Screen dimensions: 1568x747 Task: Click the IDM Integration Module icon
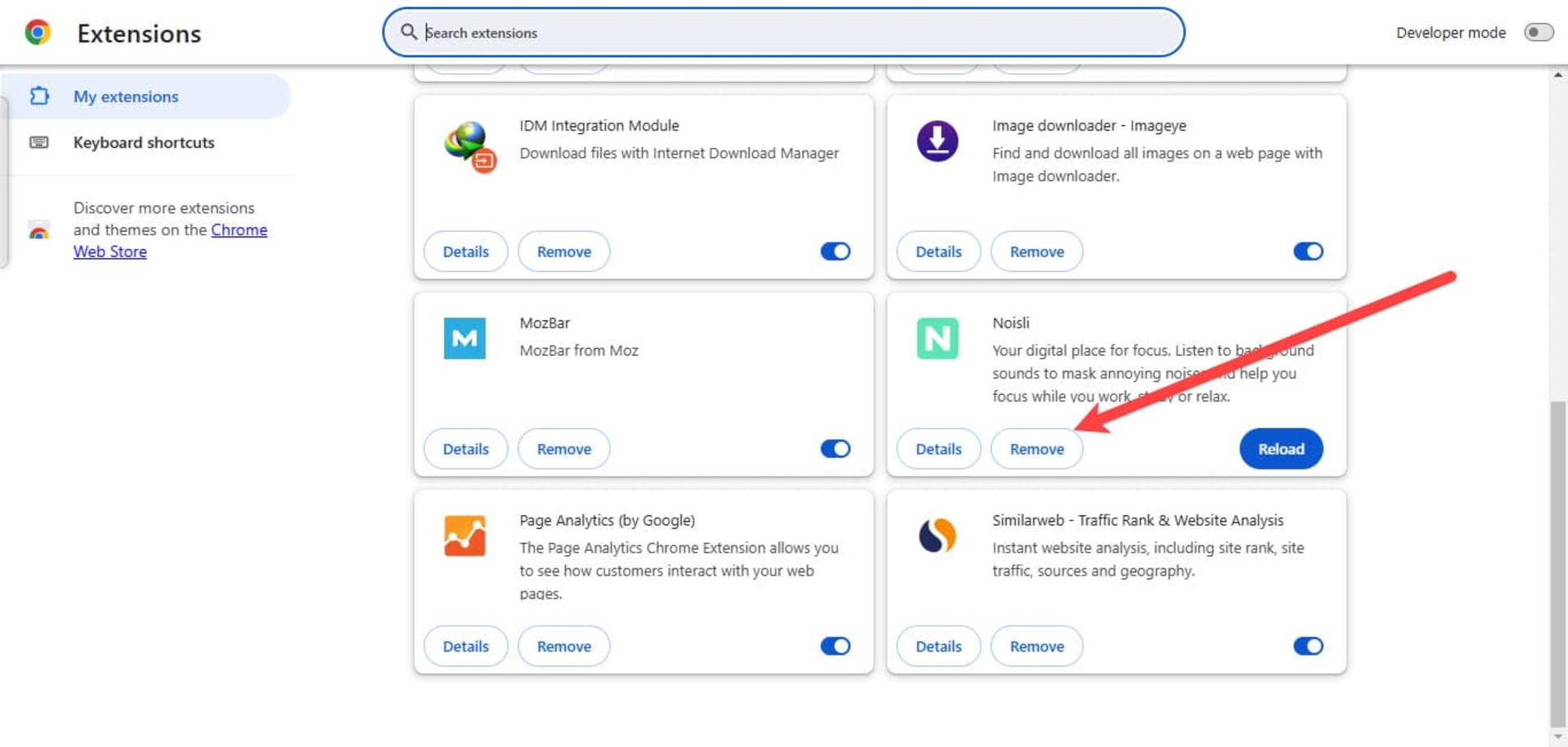(470, 146)
